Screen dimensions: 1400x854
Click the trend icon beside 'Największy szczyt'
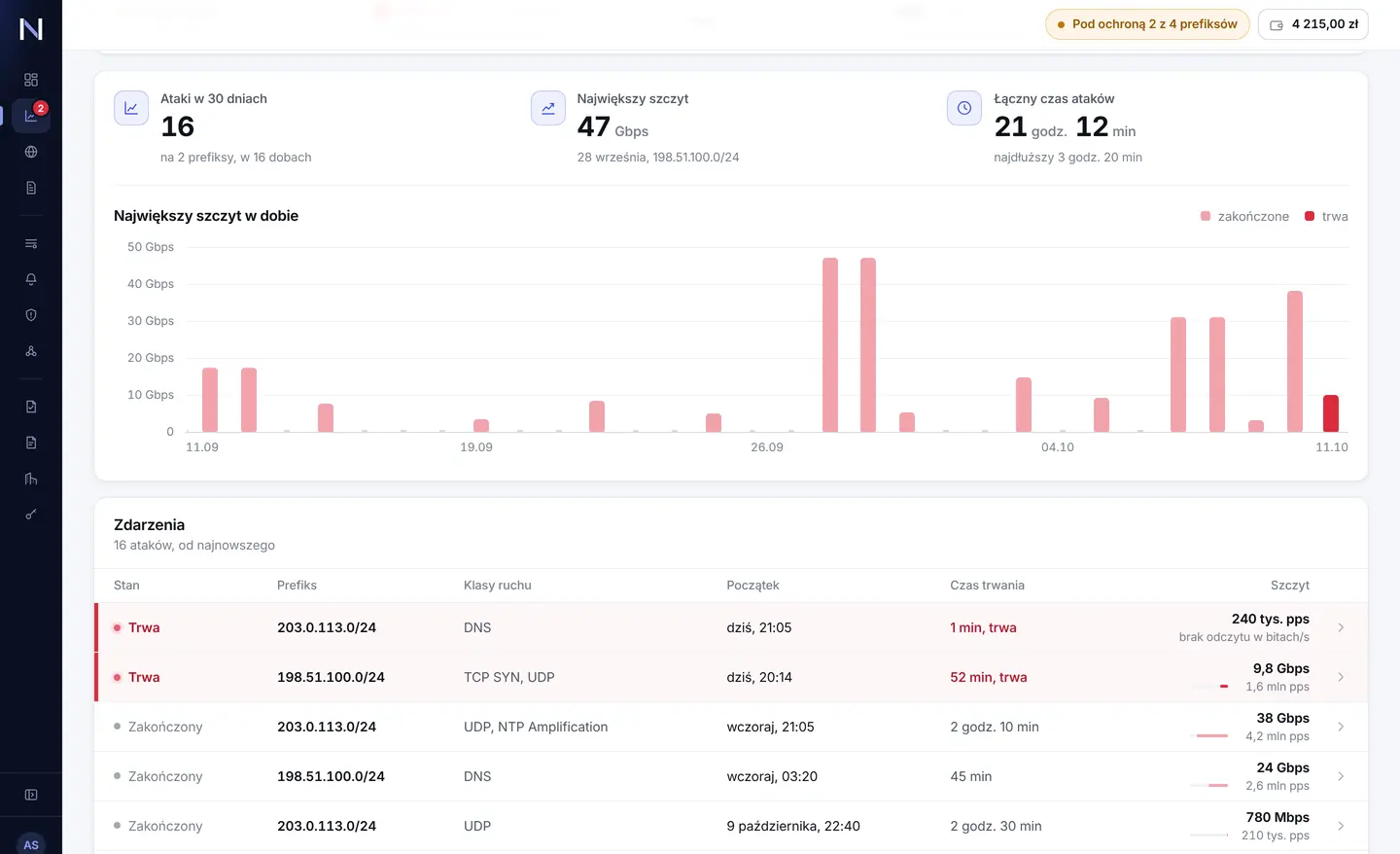tap(548, 108)
